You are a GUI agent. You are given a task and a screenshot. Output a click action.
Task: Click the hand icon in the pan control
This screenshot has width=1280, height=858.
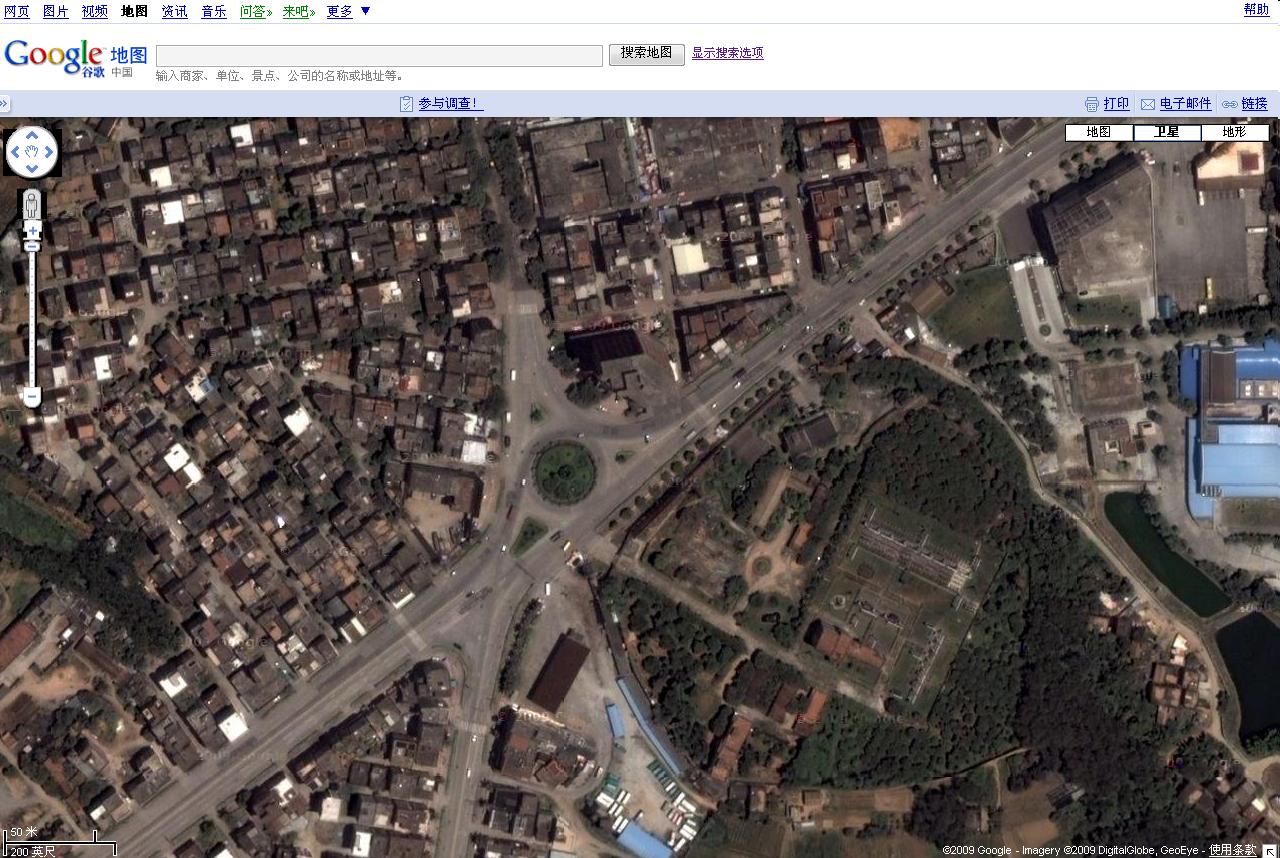[32, 152]
